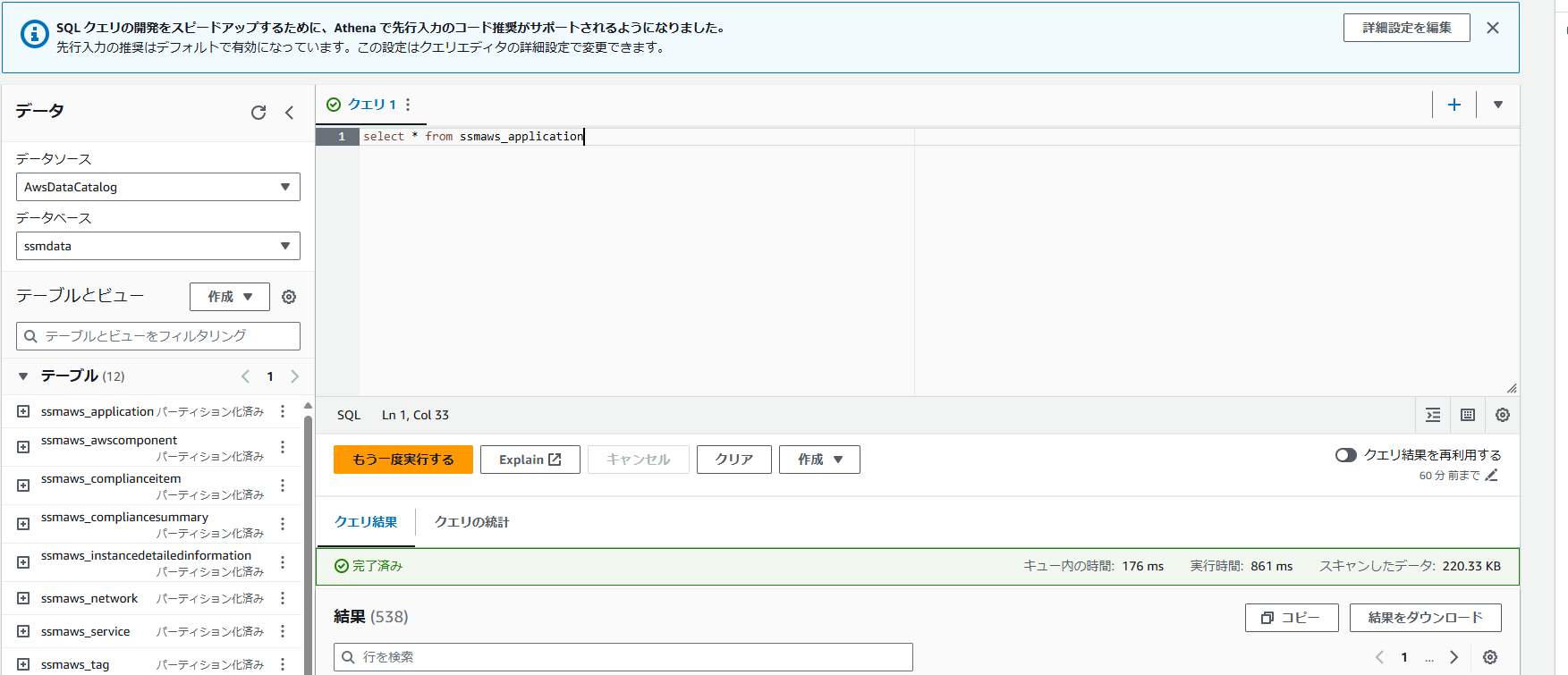The height and width of the screenshot is (675, 1568).
Task: Edit advanced settings from the banner
Action: click(x=1407, y=28)
